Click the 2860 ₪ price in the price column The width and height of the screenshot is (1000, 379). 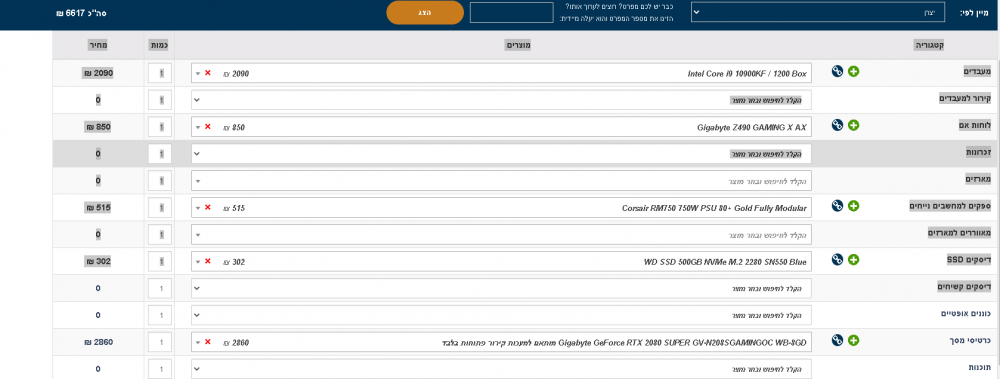(x=98, y=343)
